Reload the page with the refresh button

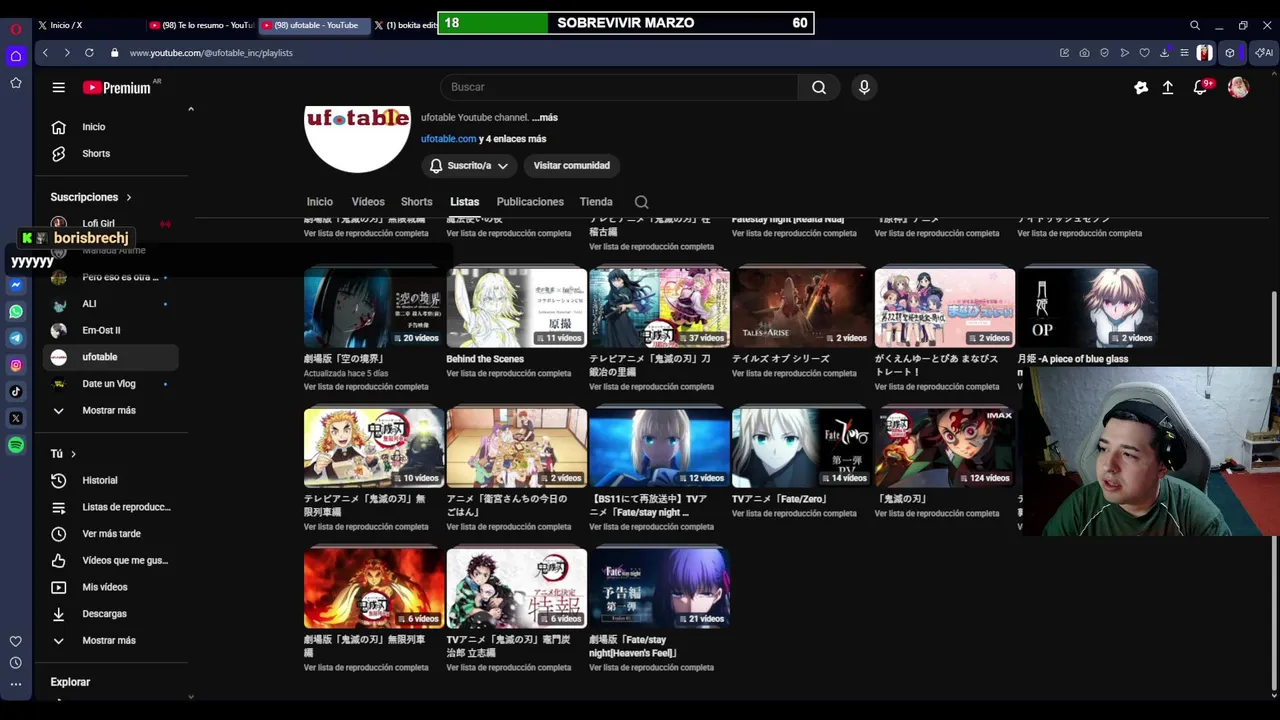tap(89, 52)
